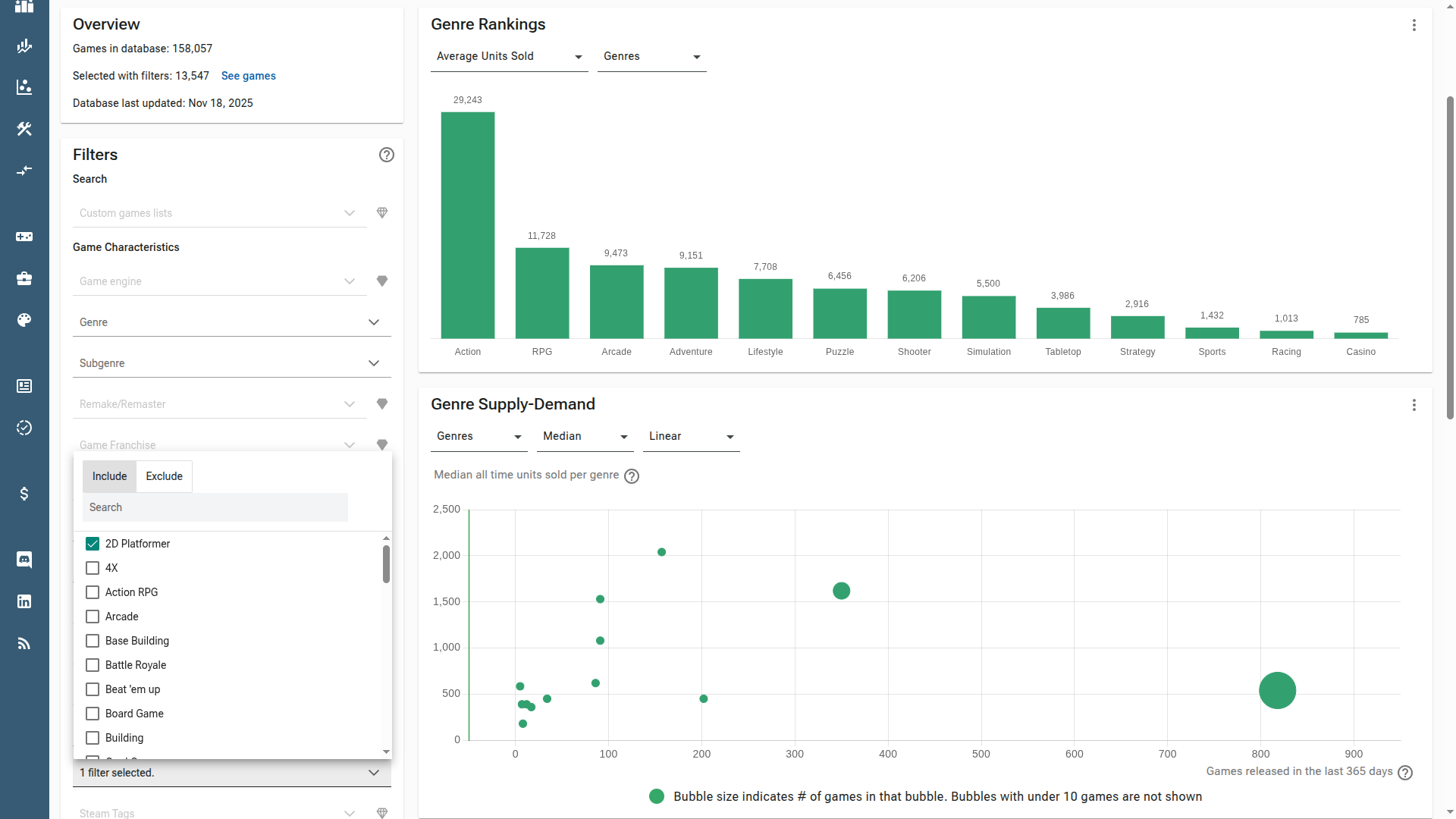Open Genre Supply-Demand three-dot menu

[x=1414, y=405]
